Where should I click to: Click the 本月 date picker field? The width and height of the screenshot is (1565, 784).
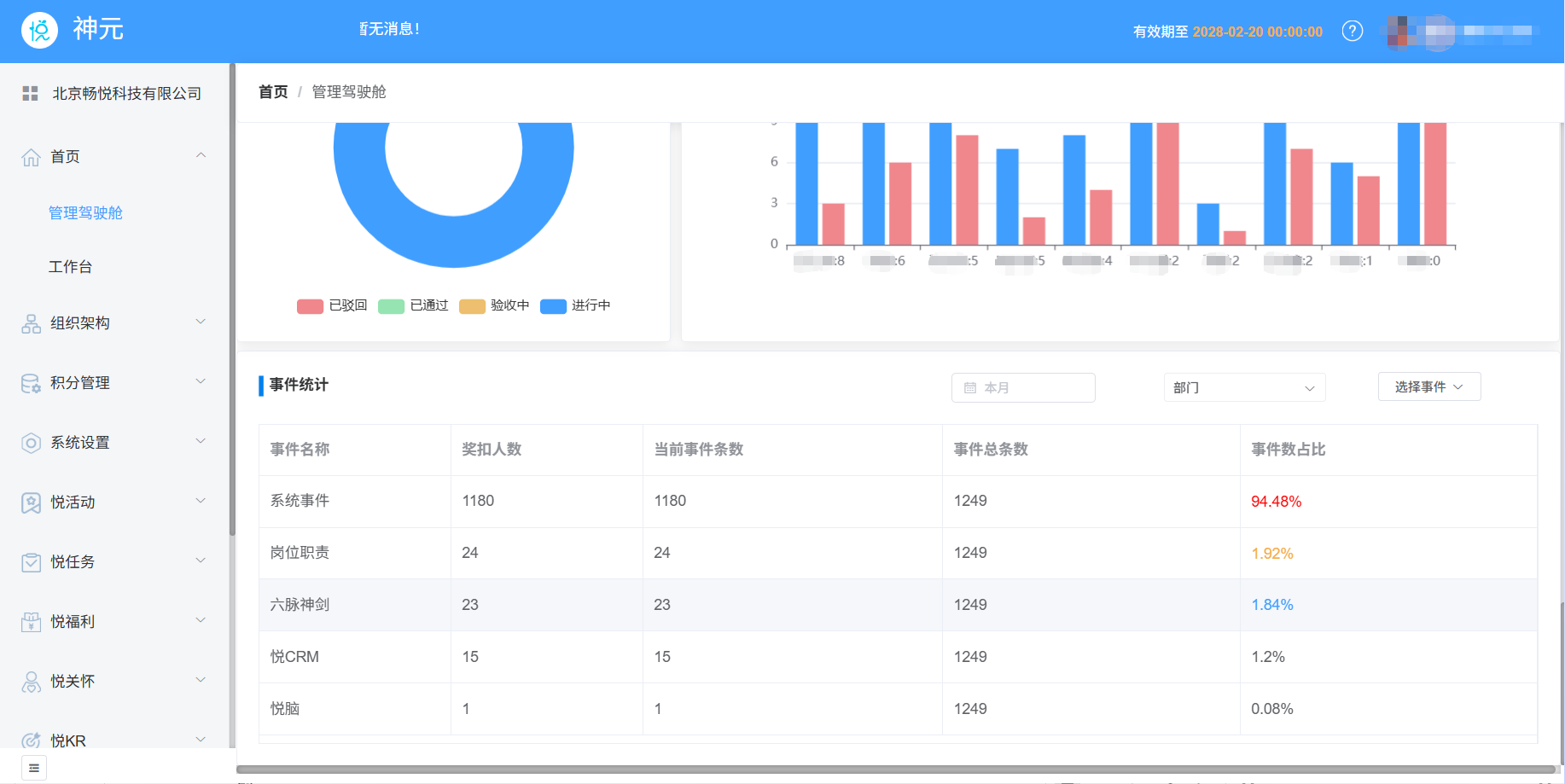point(1022,388)
